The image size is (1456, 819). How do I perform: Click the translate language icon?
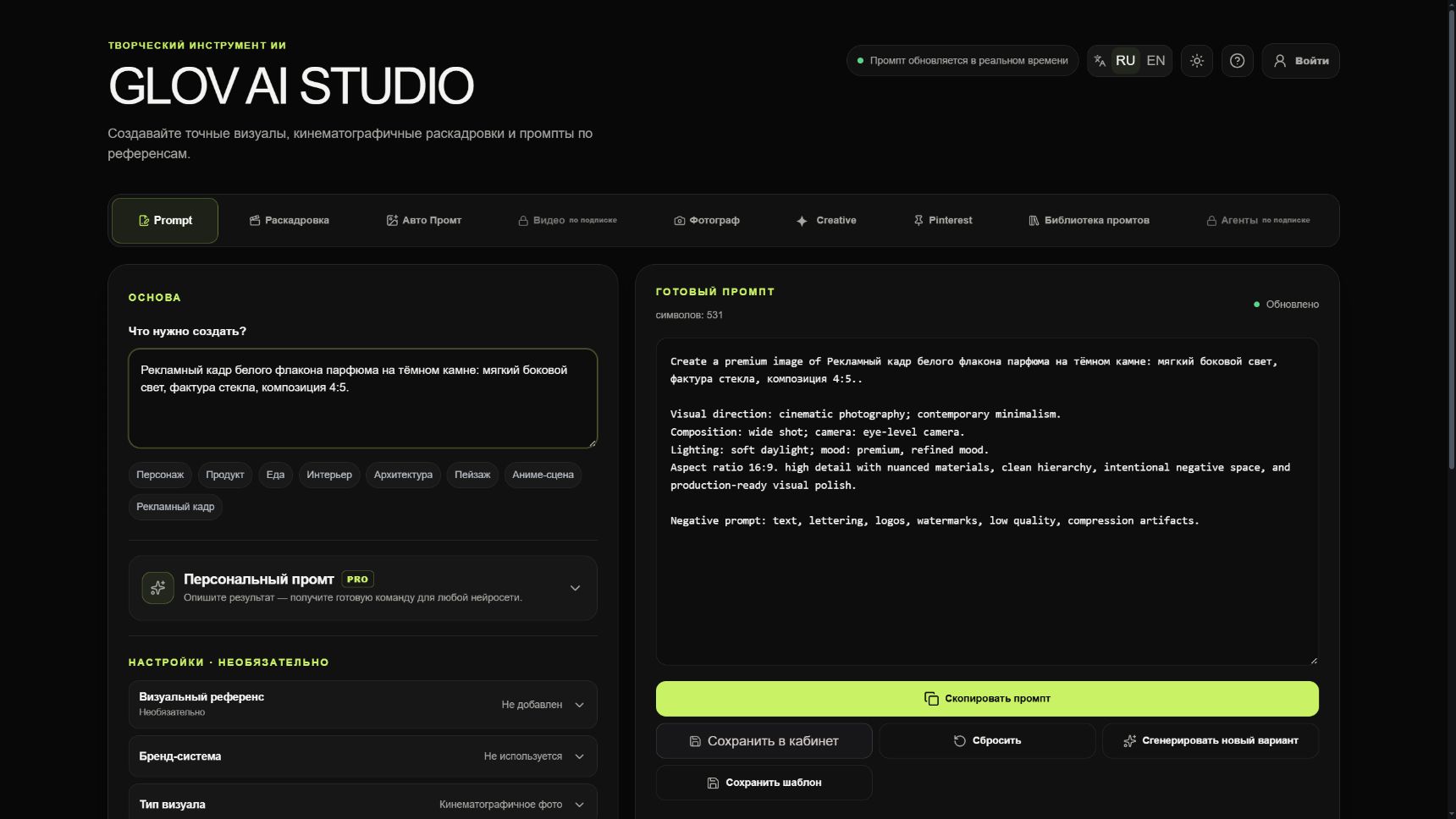click(1100, 61)
